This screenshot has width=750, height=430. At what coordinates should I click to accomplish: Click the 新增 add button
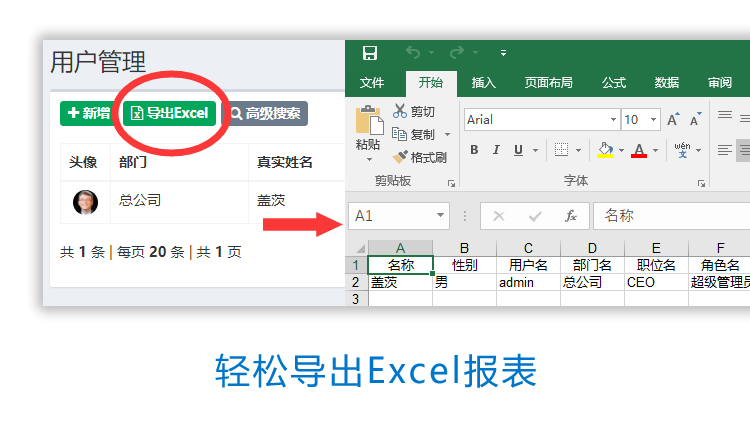click(x=89, y=113)
